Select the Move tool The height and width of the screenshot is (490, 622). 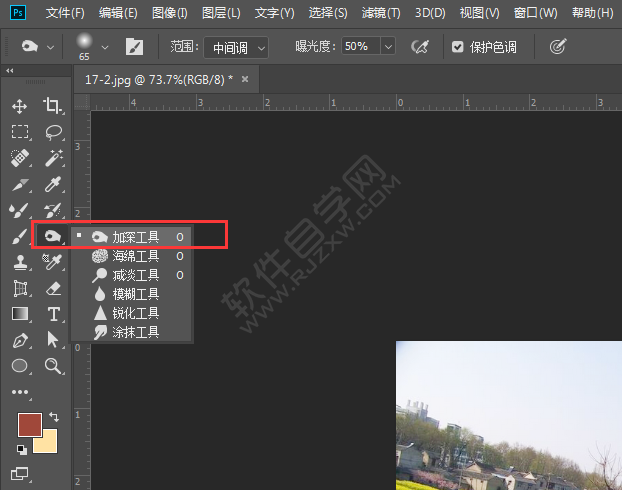(19, 106)
